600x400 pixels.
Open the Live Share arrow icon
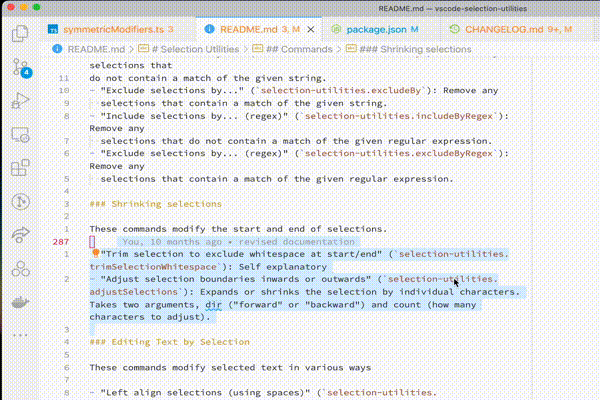pos(21,235)
